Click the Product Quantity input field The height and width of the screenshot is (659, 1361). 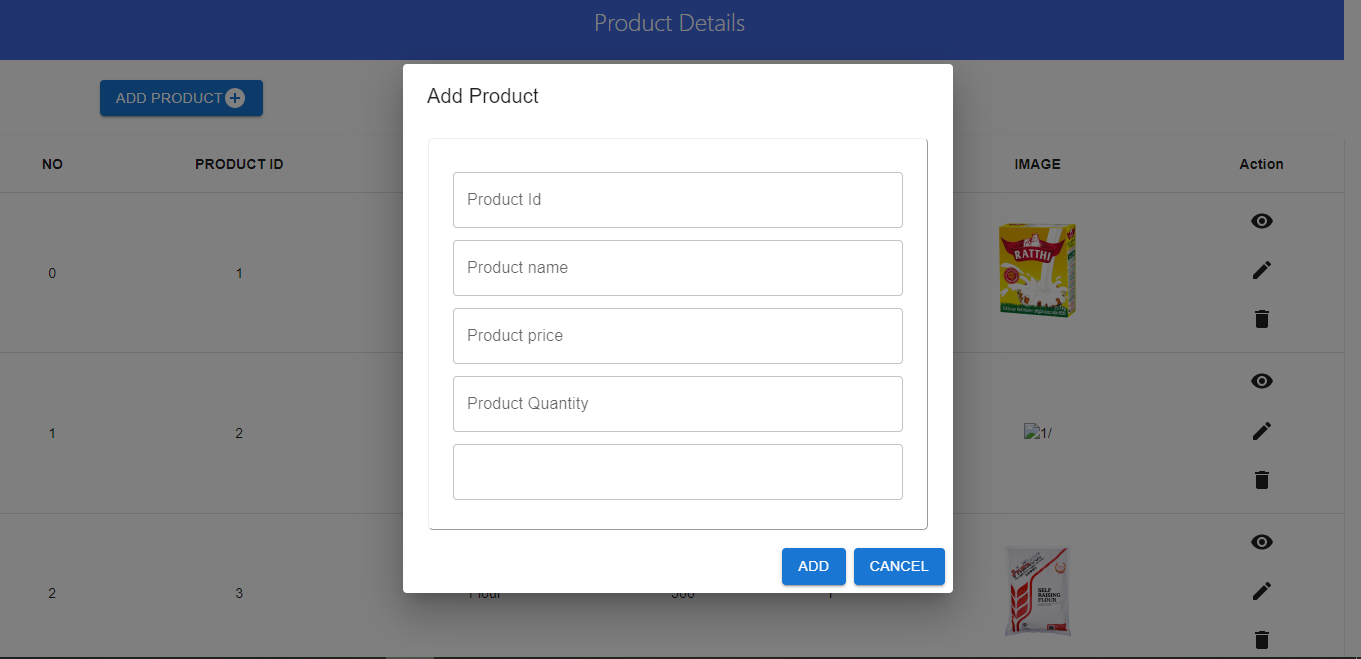click(677, 403)
